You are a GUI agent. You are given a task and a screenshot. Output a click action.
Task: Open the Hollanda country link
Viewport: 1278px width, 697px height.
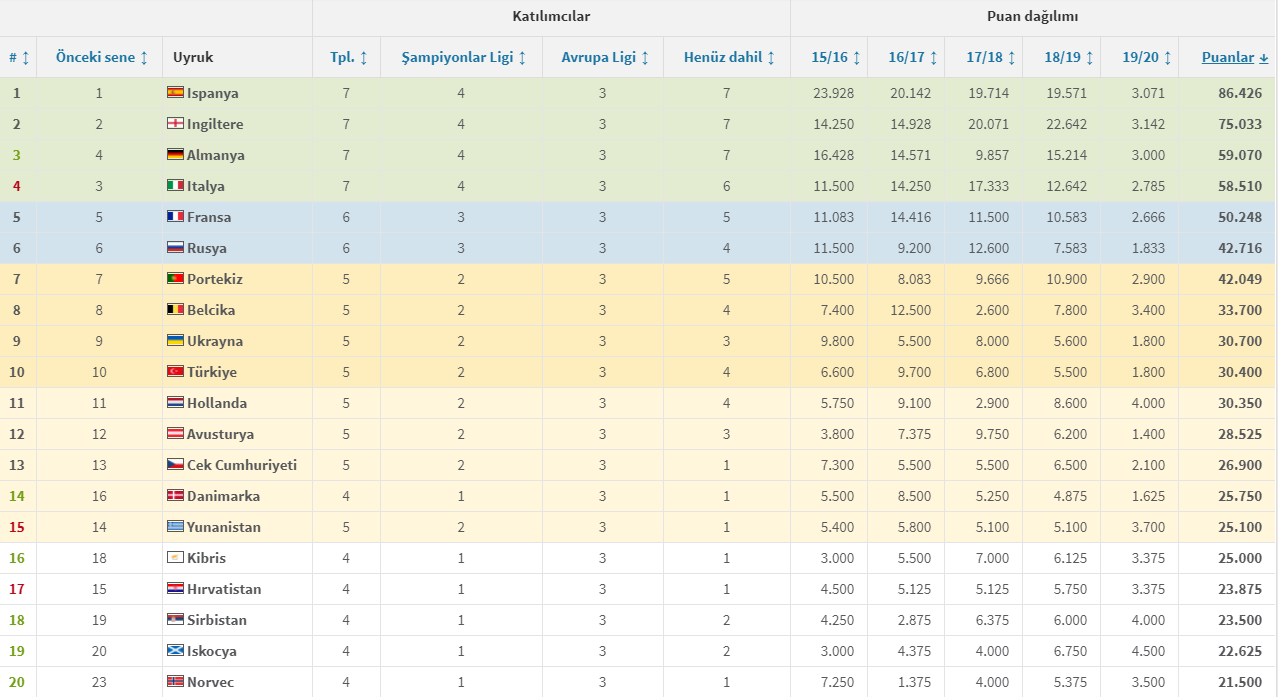point(217,403)
